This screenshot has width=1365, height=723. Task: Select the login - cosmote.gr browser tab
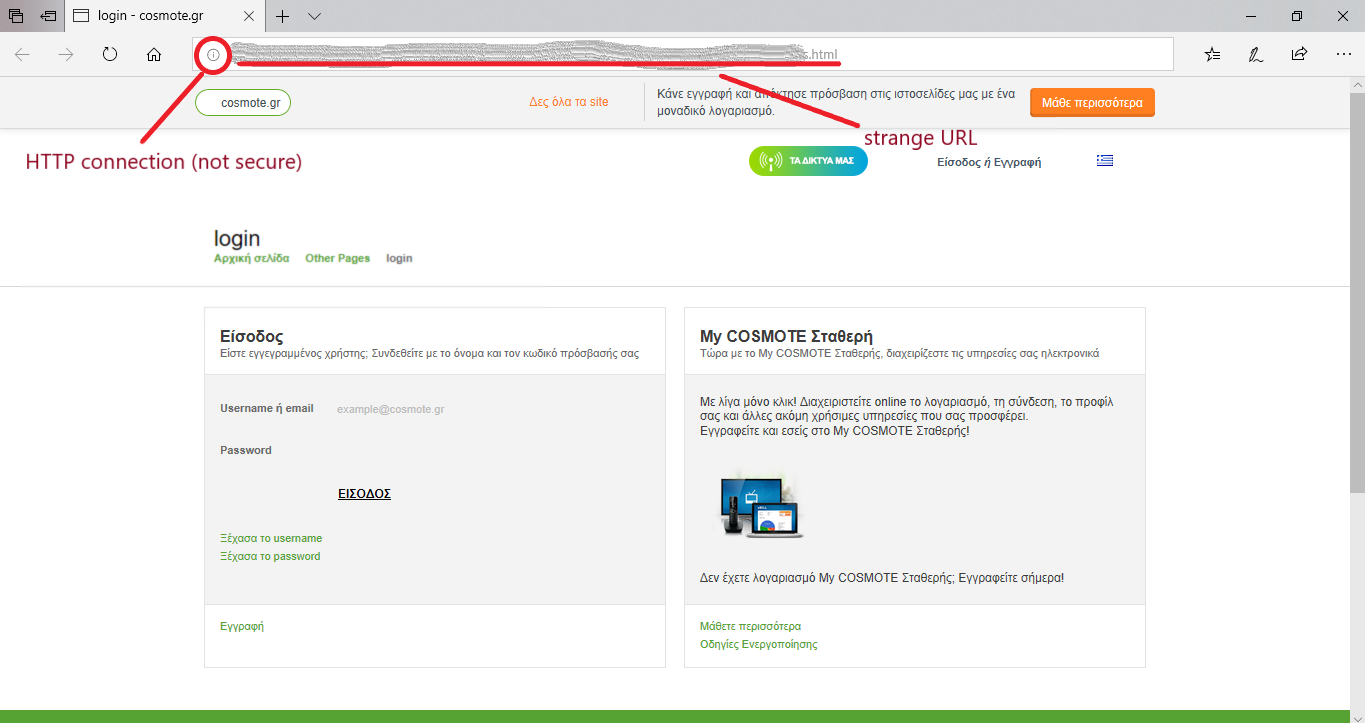pyautogui.click(x=165, y=16)
